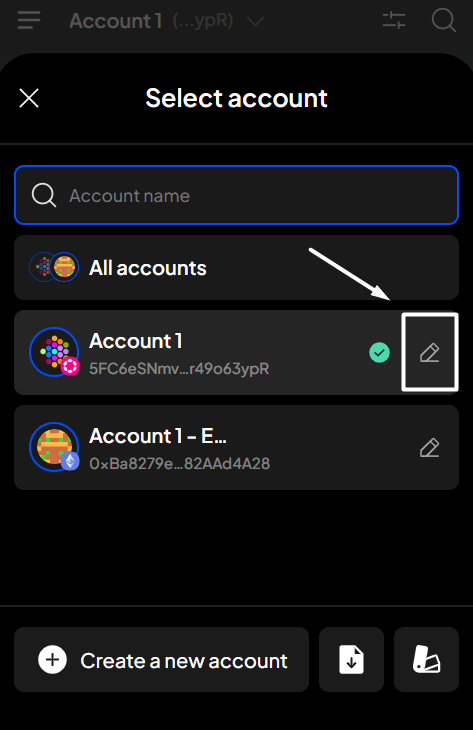Screen dimensions: 473x730
Task: Edit Account 1 with pencil icon
Action: pyautogui.click(x=430, y=352)
